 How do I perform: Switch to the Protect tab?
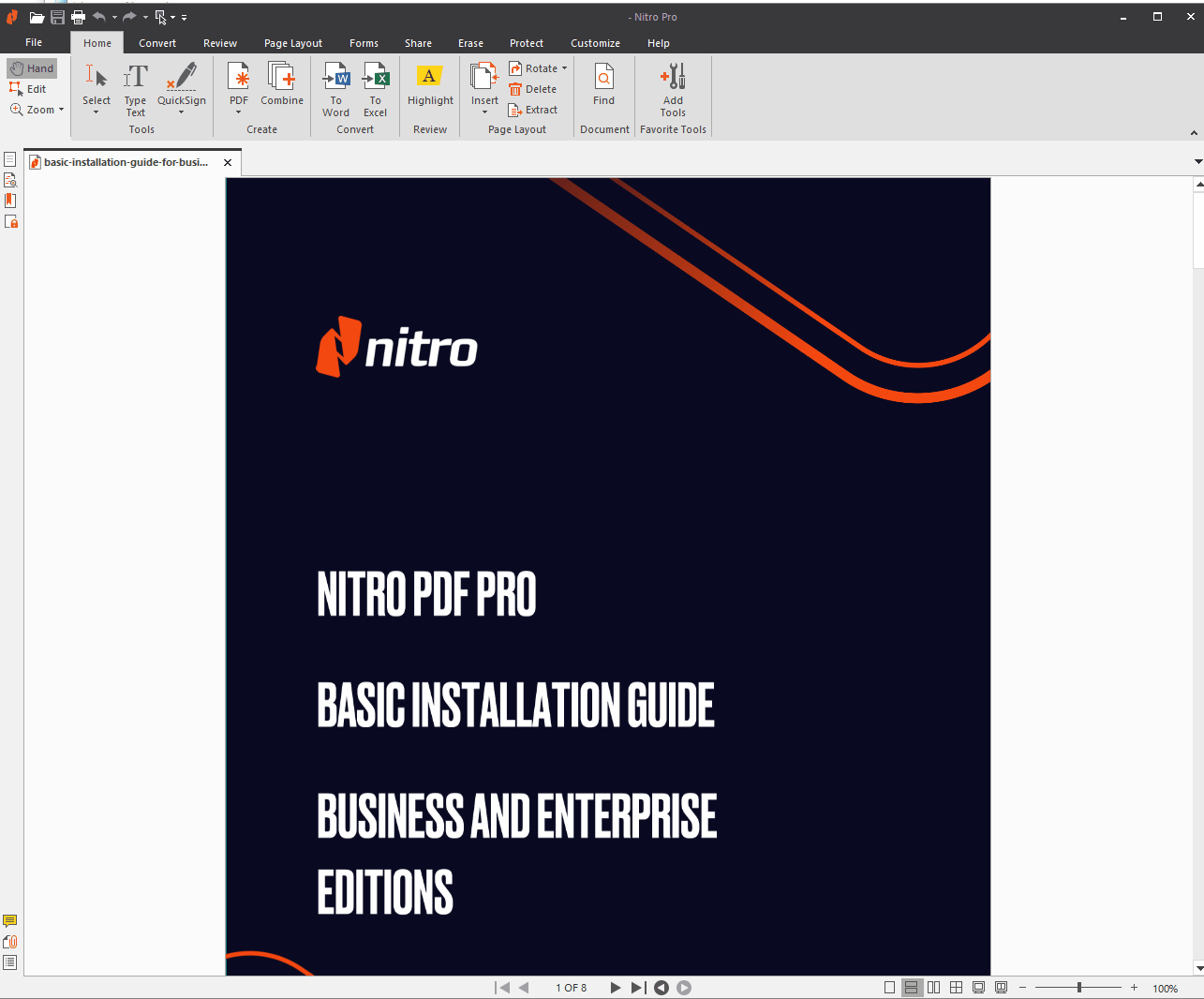coord(526,43)
